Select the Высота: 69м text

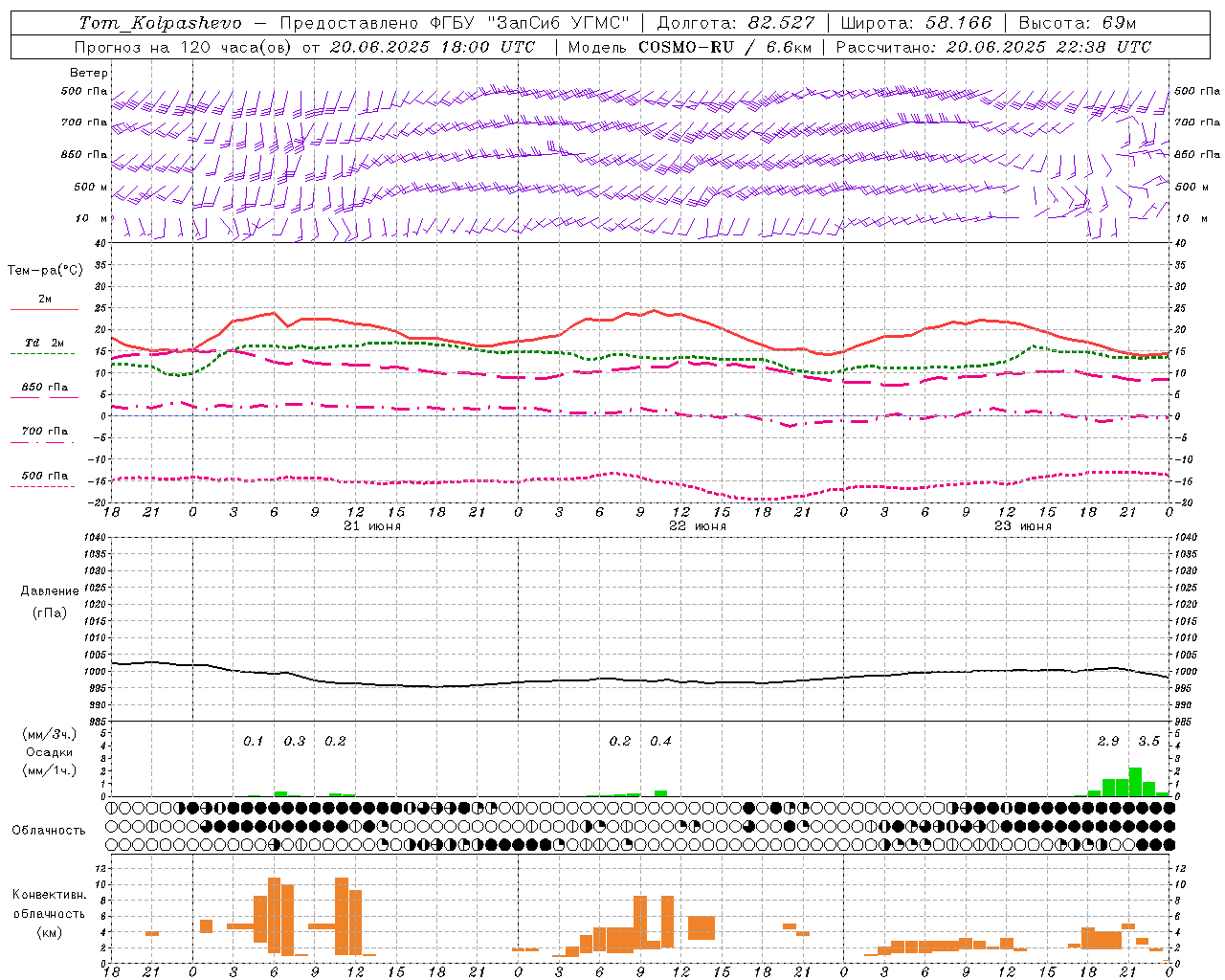1077,22
